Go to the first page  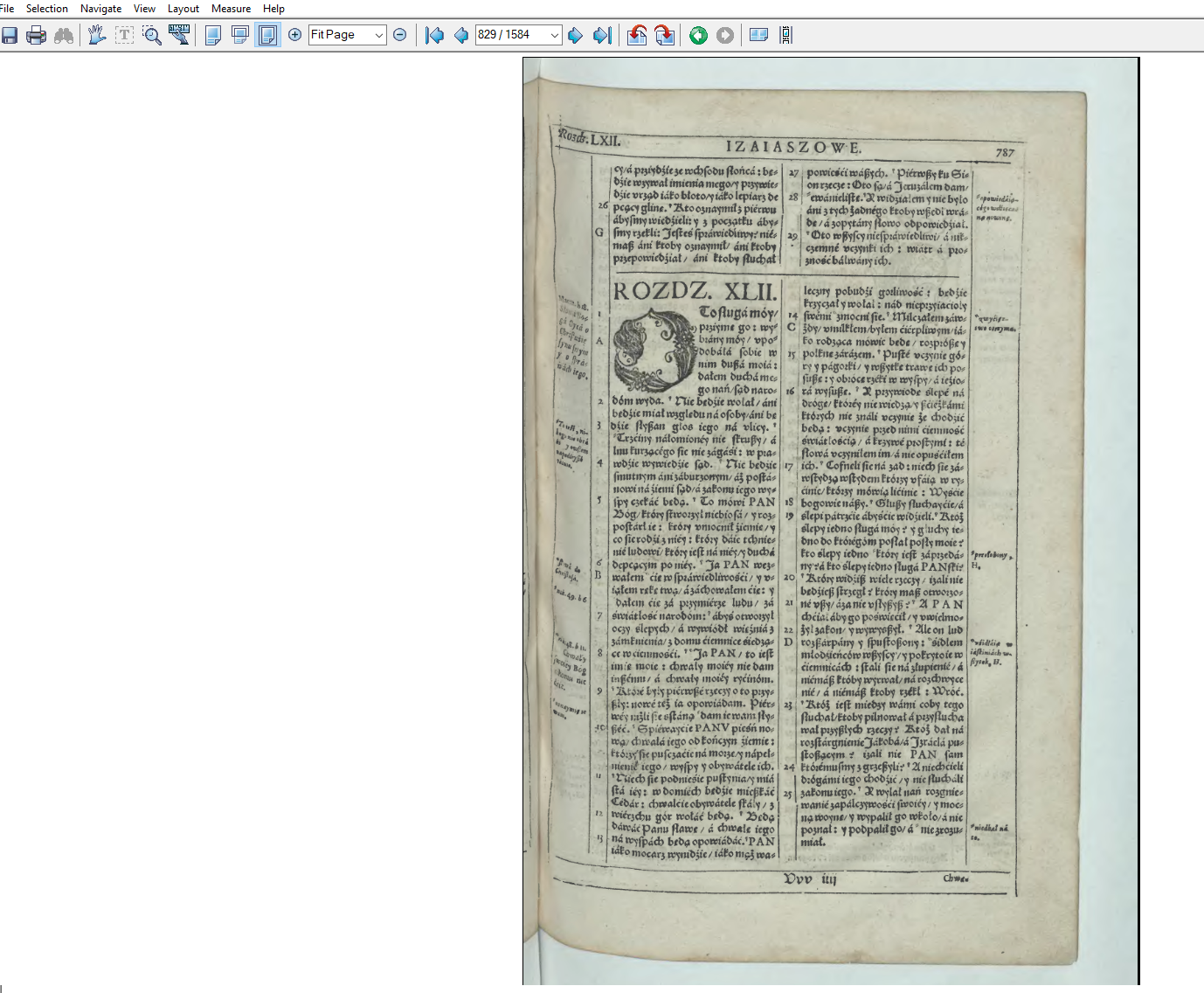click(x=434, y=35)
